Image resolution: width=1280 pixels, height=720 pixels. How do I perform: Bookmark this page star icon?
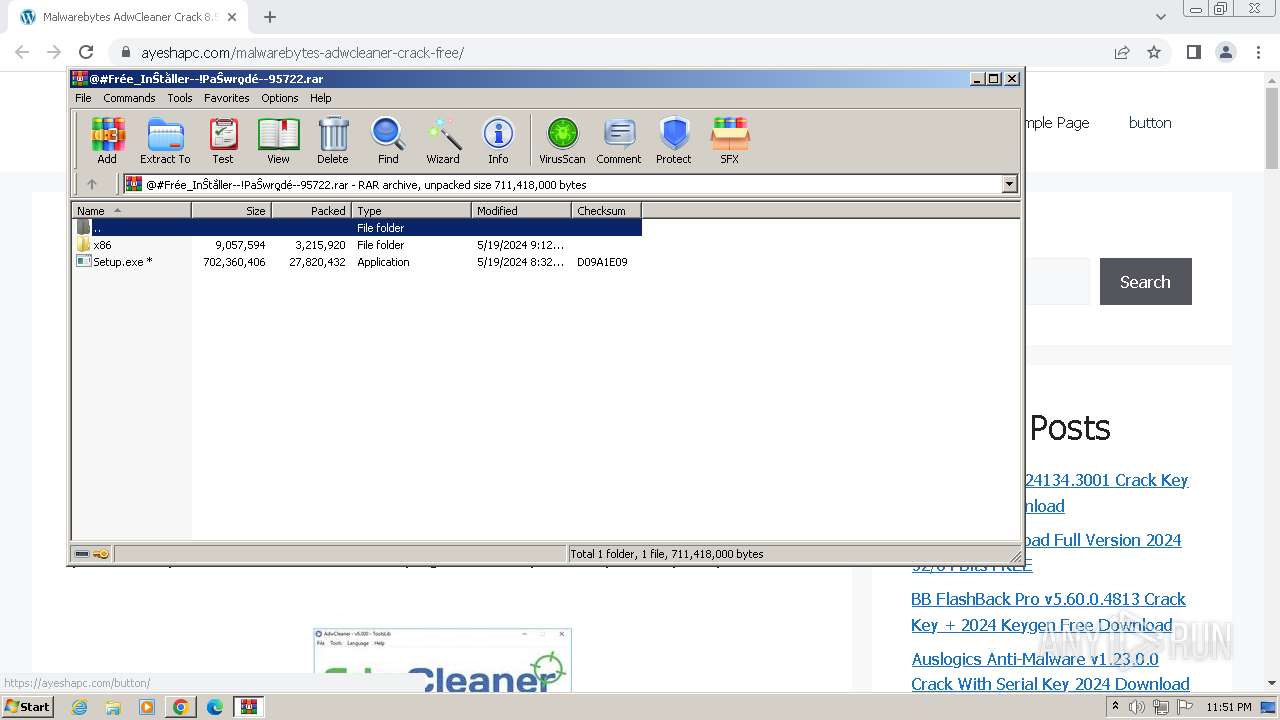tap(1154, 52)
